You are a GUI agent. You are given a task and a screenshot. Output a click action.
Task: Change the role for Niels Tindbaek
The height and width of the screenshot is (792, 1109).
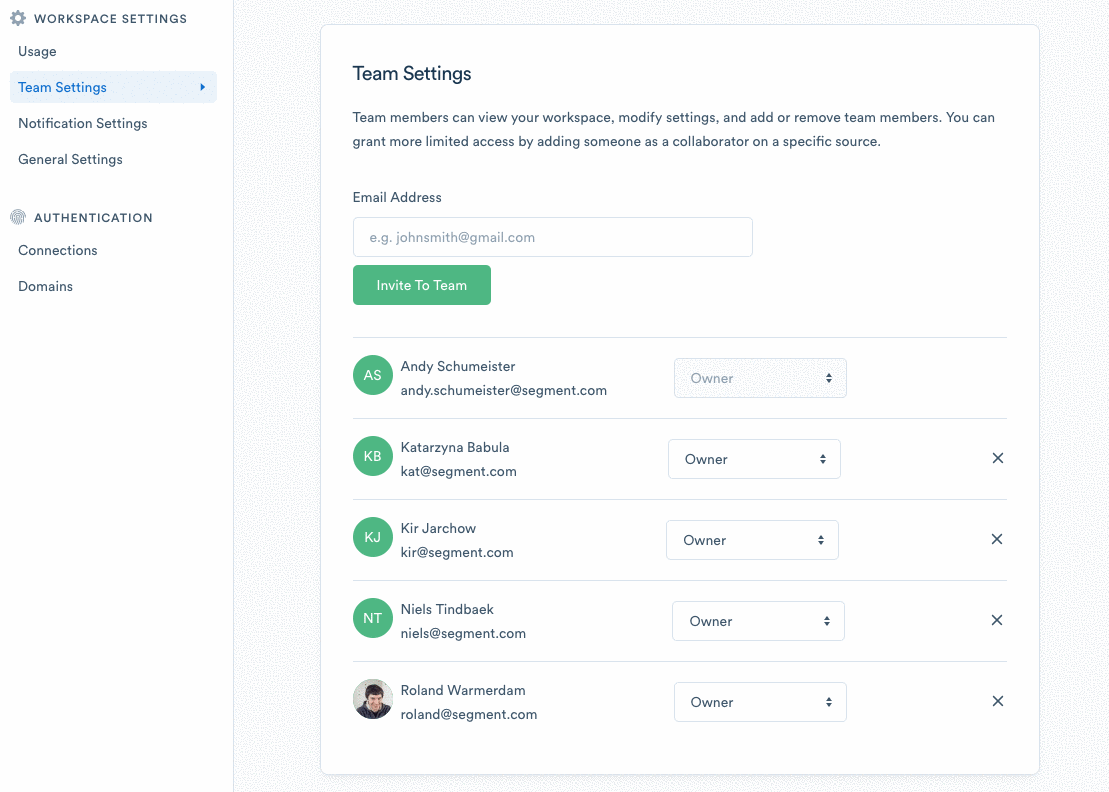pyautogui.click(x=758, y=621)
